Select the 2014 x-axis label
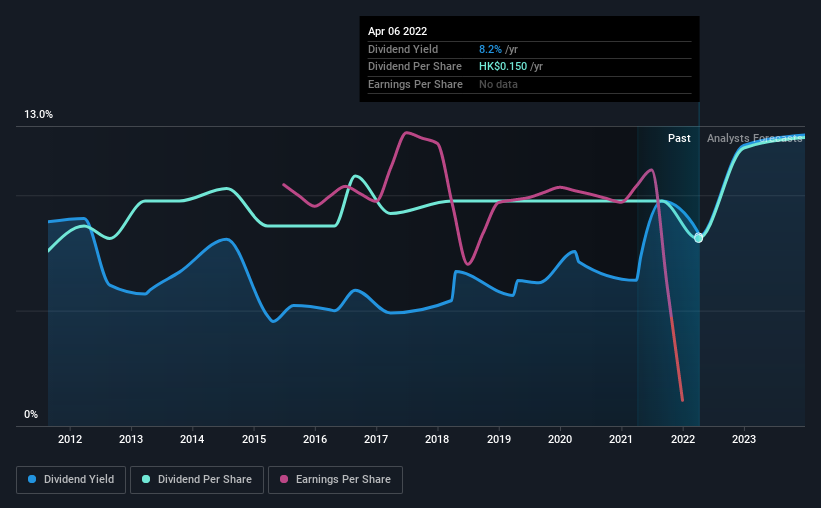 (192, 439)
